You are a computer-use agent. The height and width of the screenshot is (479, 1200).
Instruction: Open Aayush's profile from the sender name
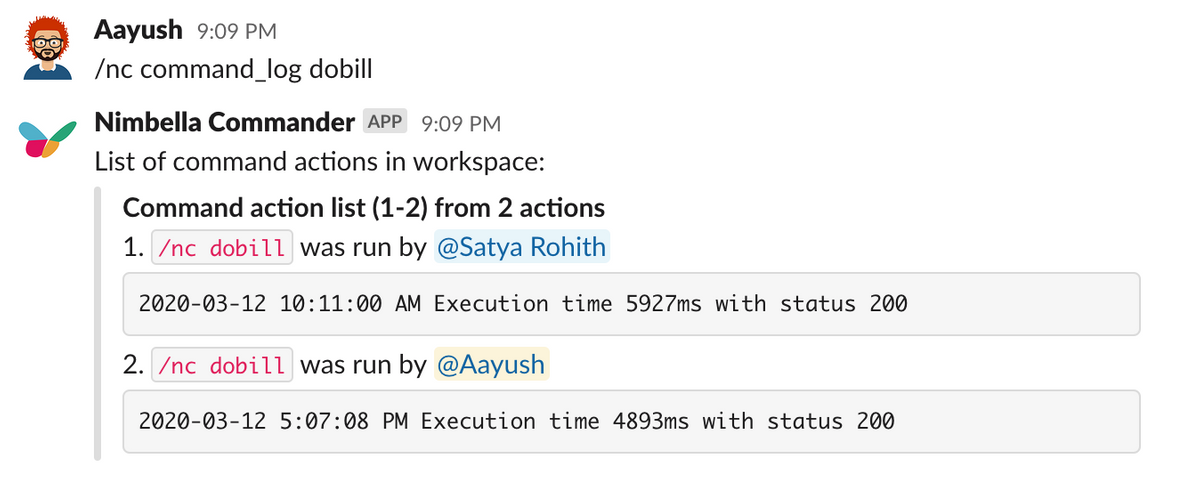(138, 30)
